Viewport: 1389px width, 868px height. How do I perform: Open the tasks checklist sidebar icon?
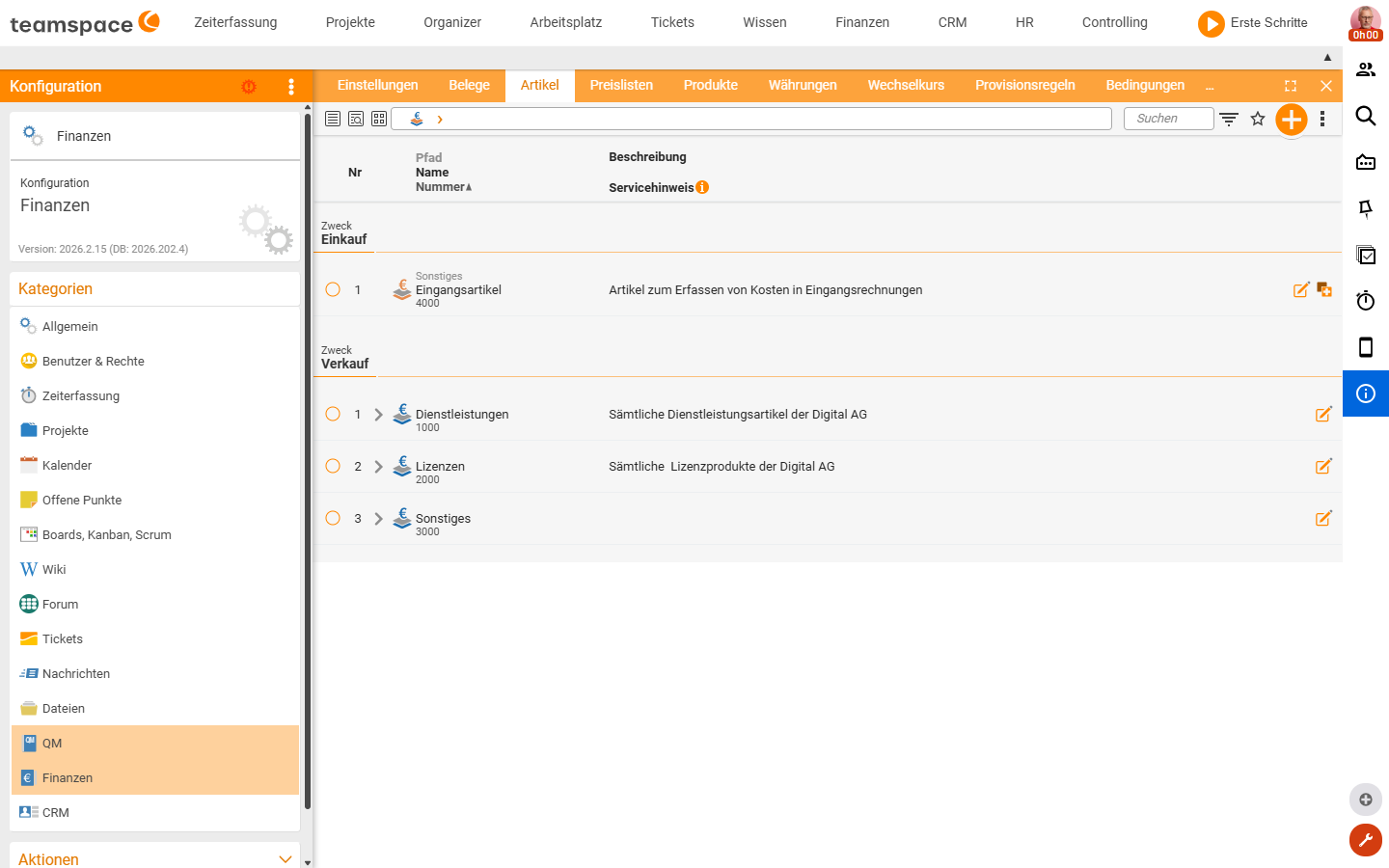click(x=1366, y=255)
